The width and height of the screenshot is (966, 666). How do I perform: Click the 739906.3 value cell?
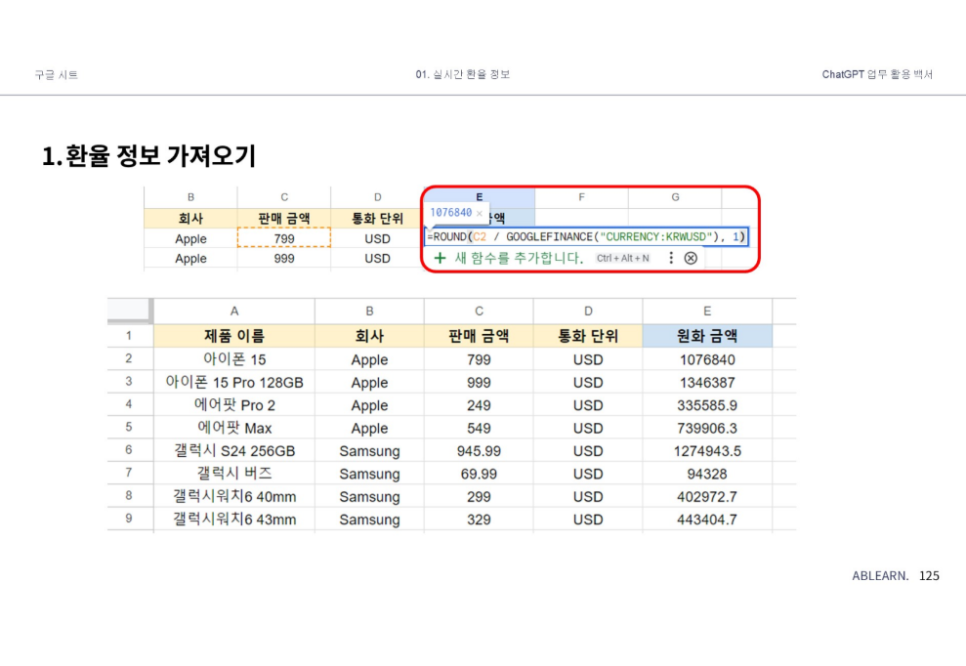[707, 428]
